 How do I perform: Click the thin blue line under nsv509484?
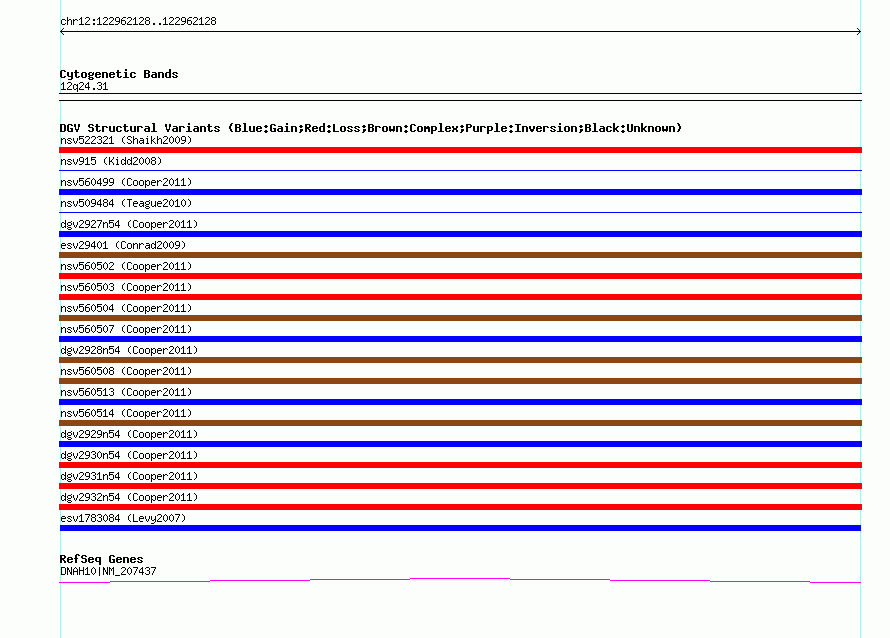(x=460, y=212)
